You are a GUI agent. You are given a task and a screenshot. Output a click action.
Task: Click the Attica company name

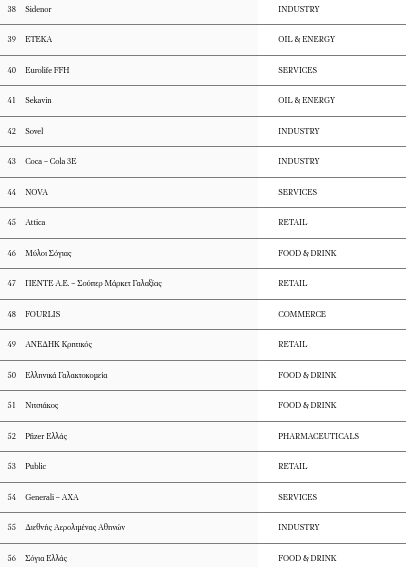pos(35,222)
